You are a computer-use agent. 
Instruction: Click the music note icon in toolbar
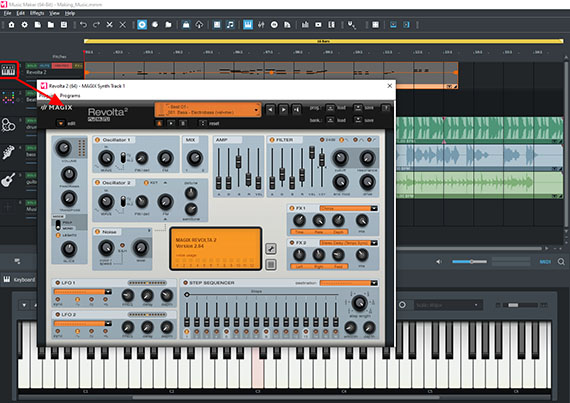tap(230, 25)
